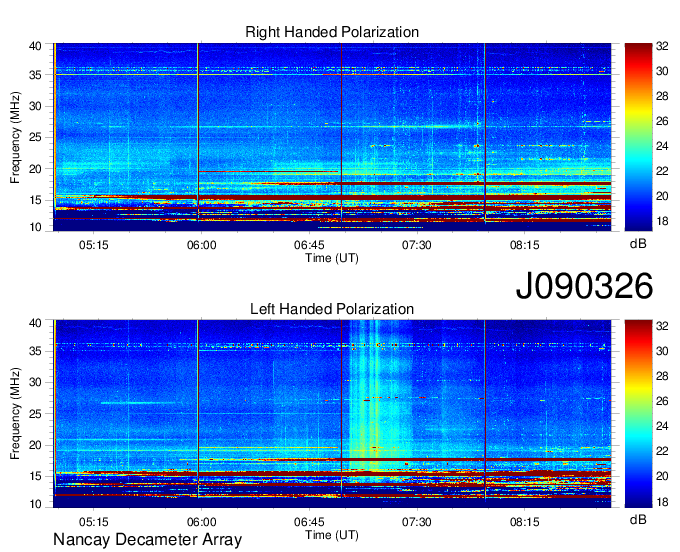Click the 'Left Handed Polarization' plot title

coord(332,309)
